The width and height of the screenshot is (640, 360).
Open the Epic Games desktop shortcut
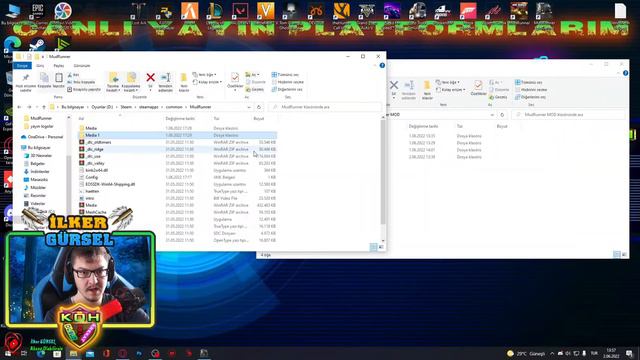pos(38,11)
